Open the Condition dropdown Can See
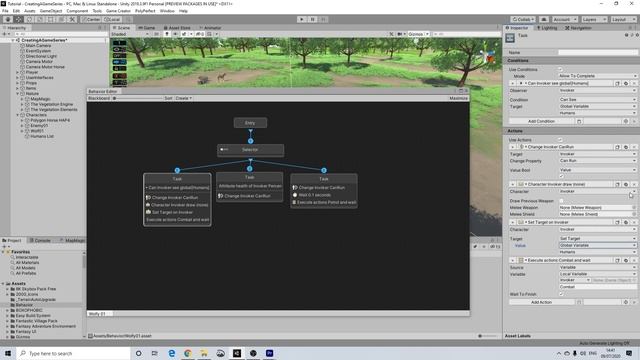Screen dimensions: 640x360 (x=598, y=100)
